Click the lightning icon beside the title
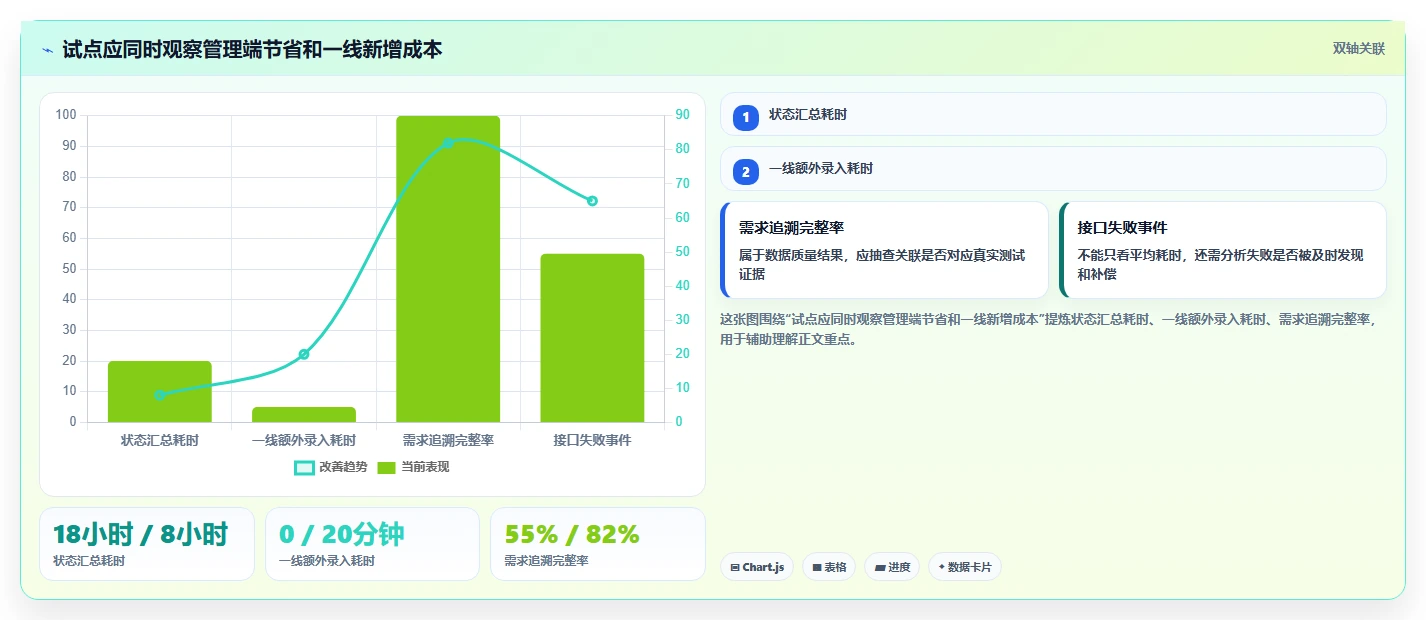Screen dimensions: 1426x620 coord(48,50)
